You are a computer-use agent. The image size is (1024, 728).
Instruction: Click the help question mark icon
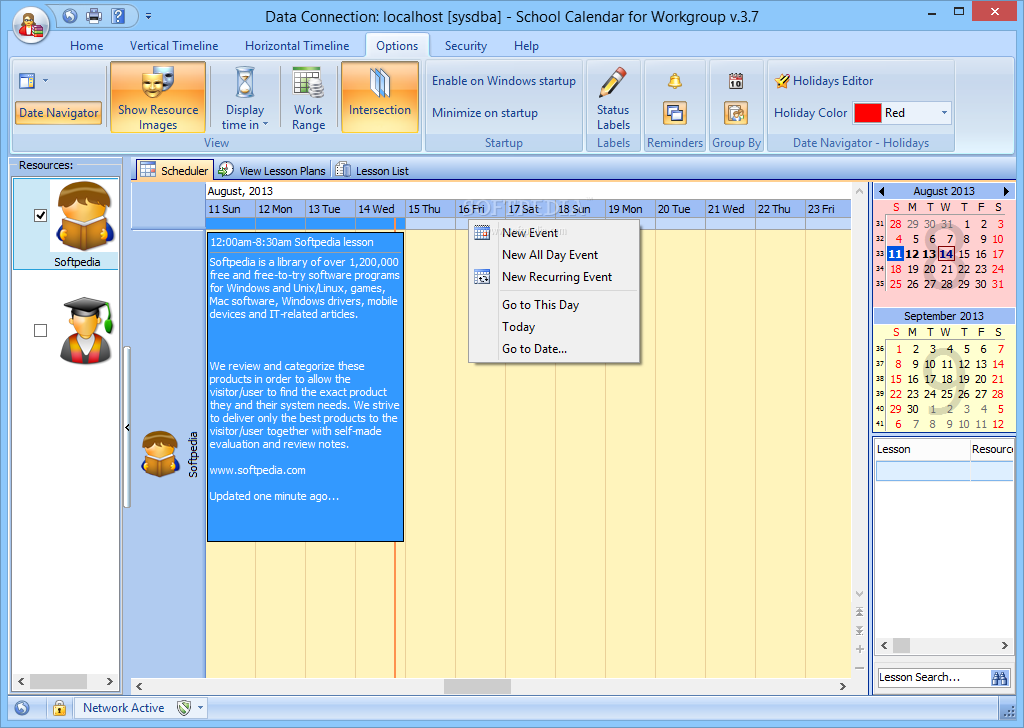[118, 16]
